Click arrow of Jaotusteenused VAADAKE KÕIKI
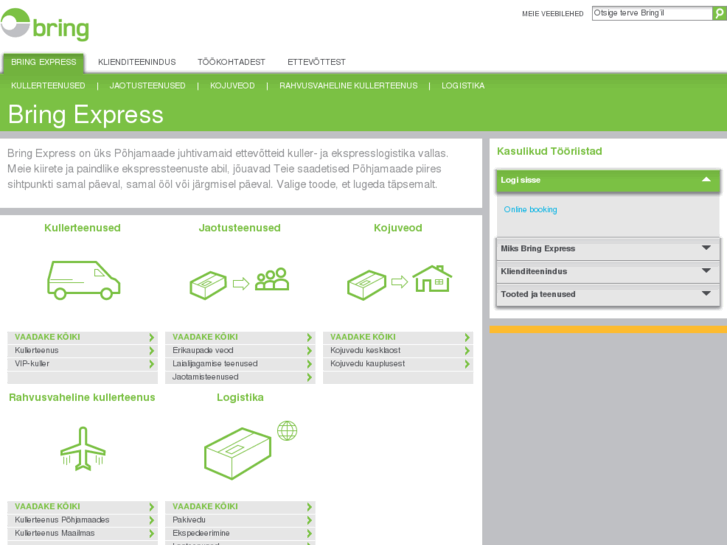727x545 pixels. pyautogui.click(x=309, y=337)
